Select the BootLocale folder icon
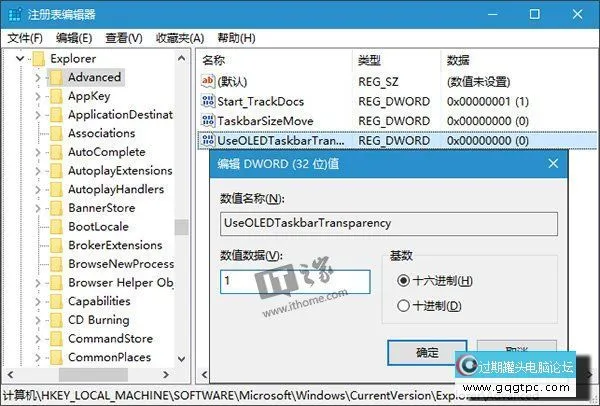Screen dimensions: 600x406 pos(57,227)
